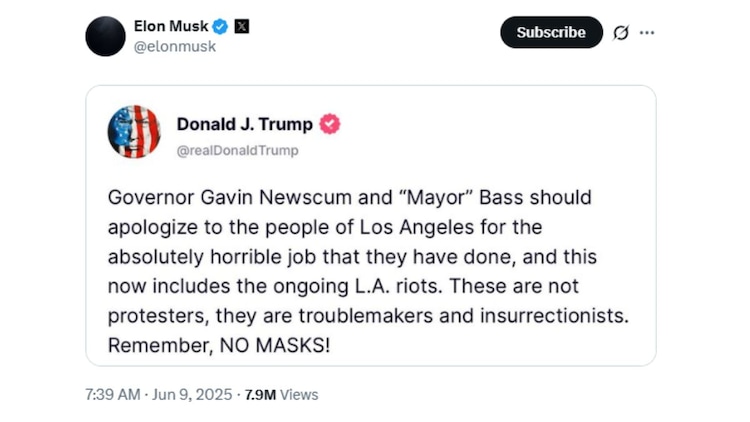Visit the @elonmusk handle

(x=173, y=48)
